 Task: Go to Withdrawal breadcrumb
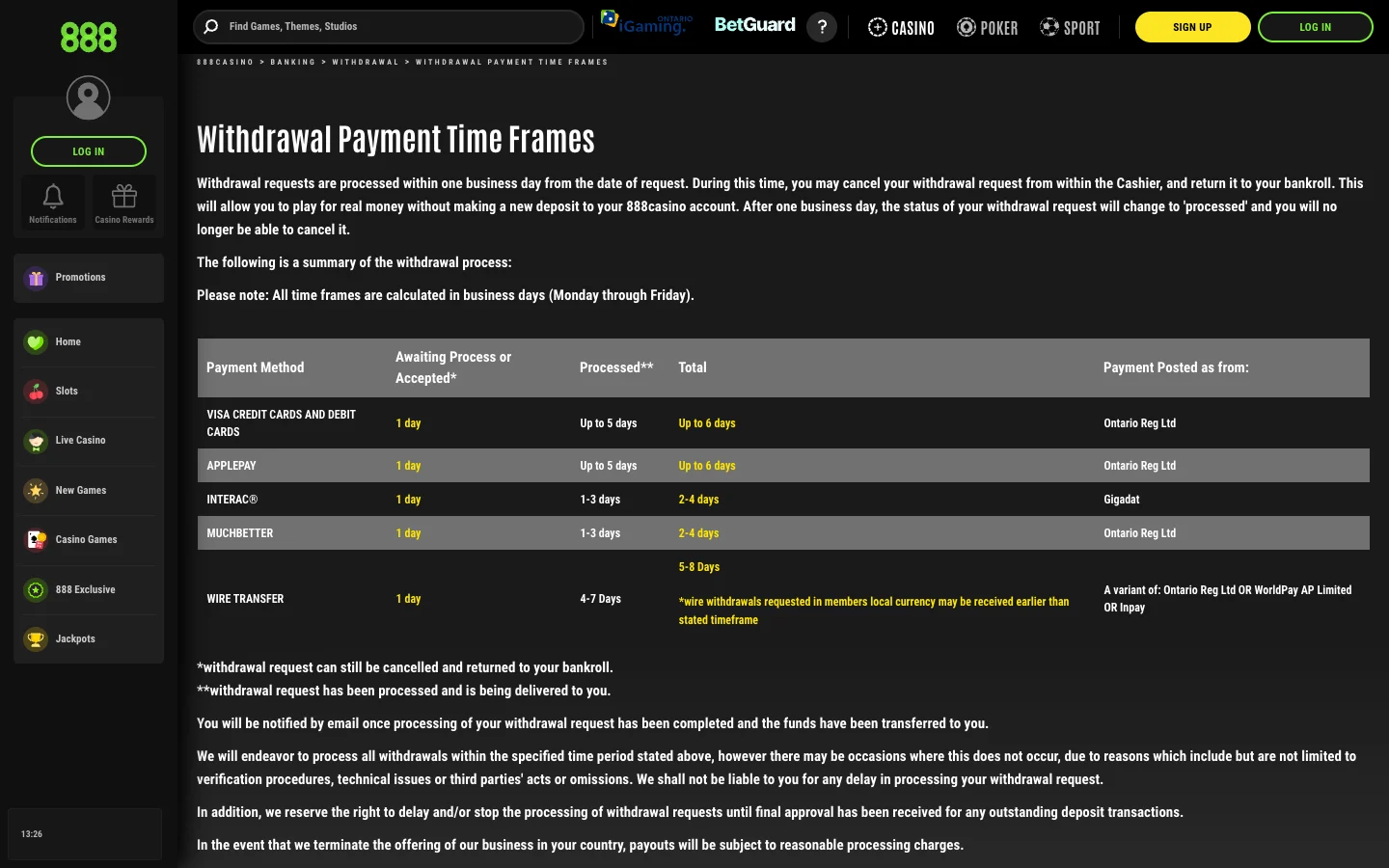(x=366, y=62)
